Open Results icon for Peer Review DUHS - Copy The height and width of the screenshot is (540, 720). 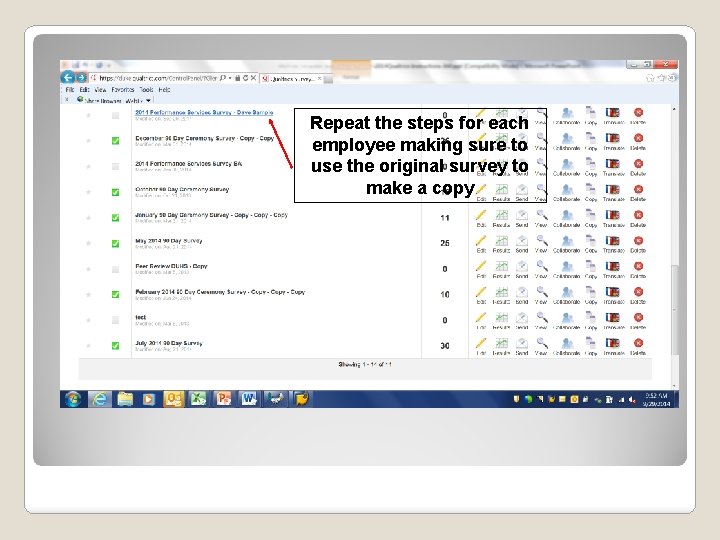tap(501, 266)
